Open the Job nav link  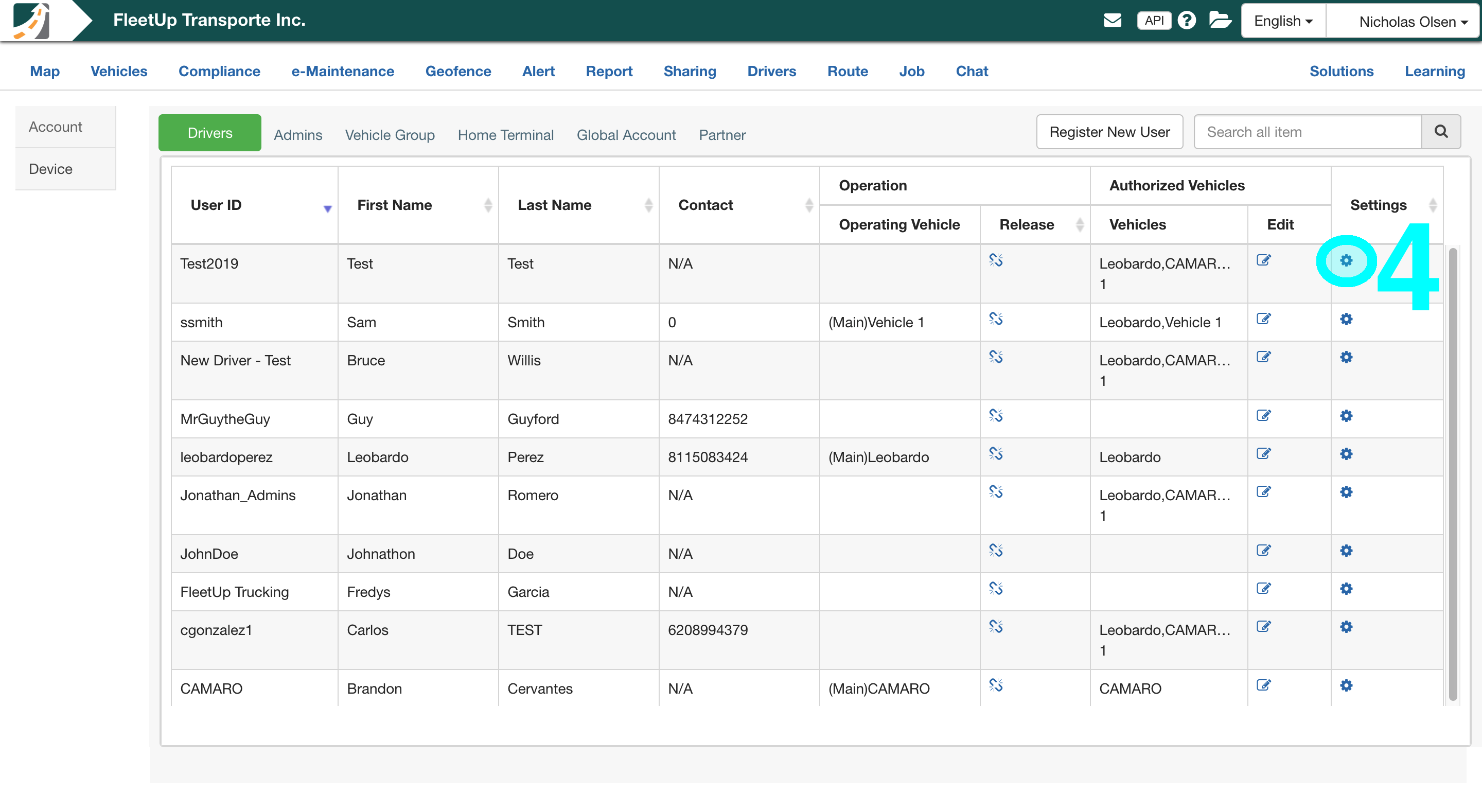click(912, 72)
